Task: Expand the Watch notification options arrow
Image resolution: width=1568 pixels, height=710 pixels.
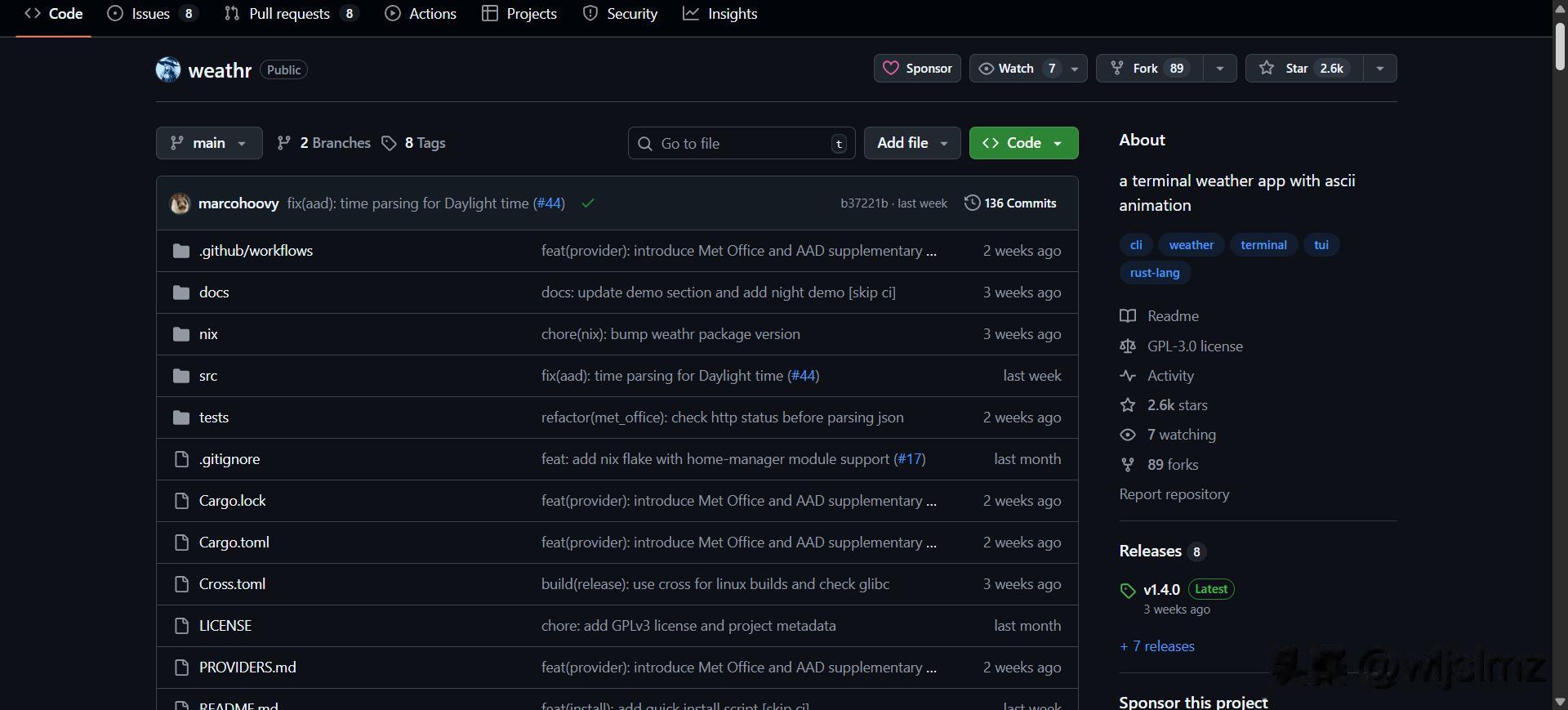Action: coord(1075,69)
